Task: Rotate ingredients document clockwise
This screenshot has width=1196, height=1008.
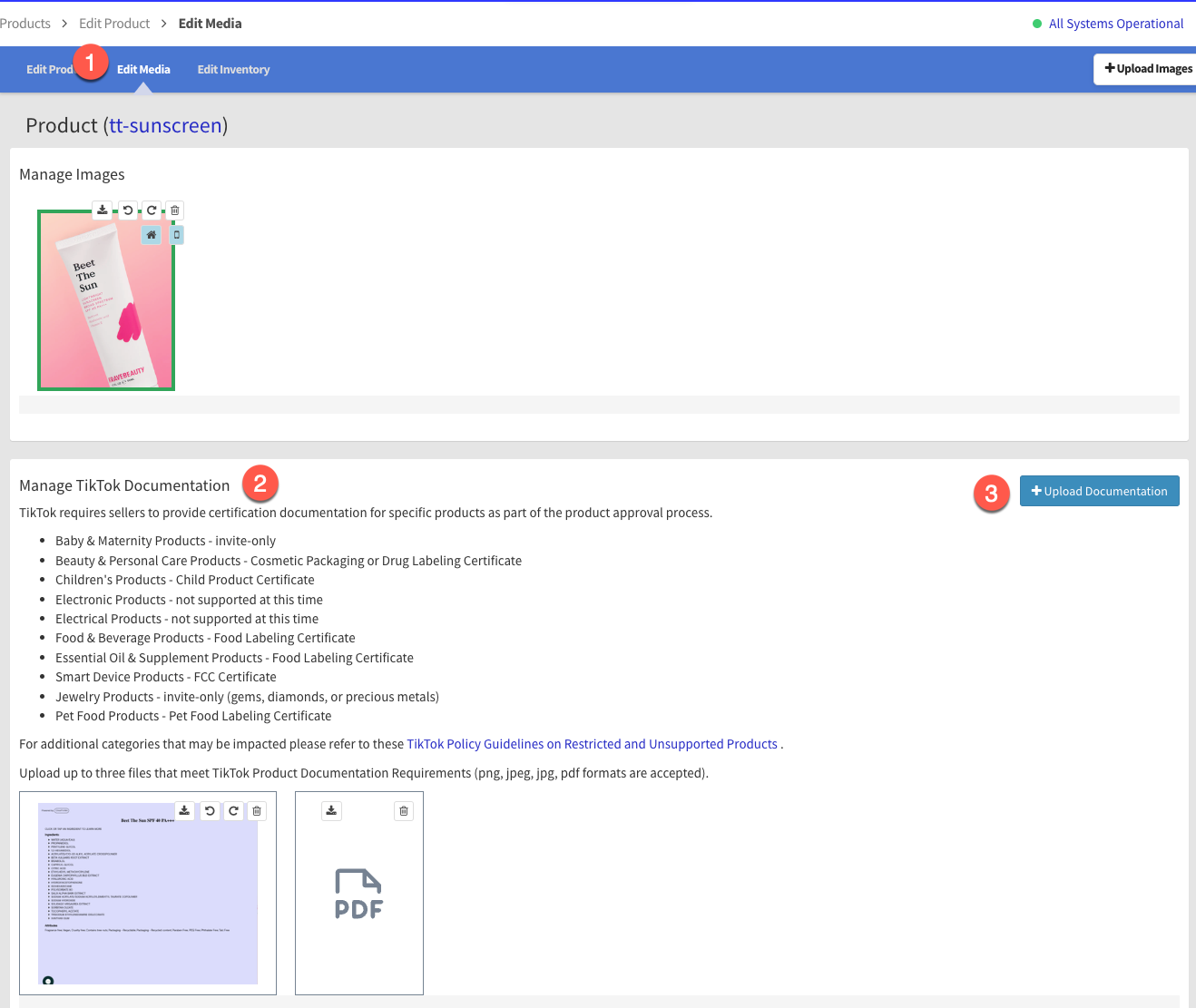Action: tap(233, 811)
